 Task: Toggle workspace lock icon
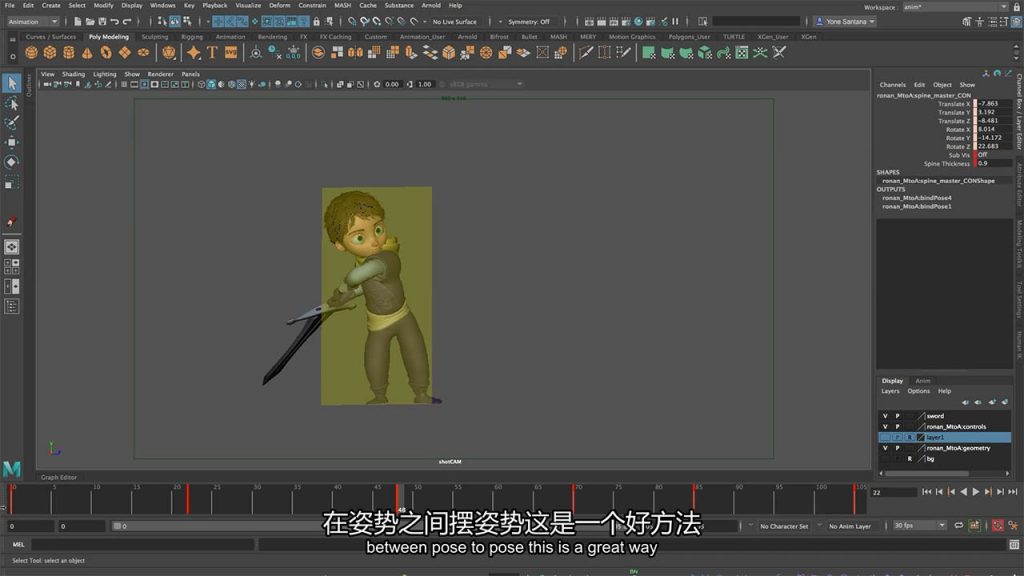[x=1017, y=7]
